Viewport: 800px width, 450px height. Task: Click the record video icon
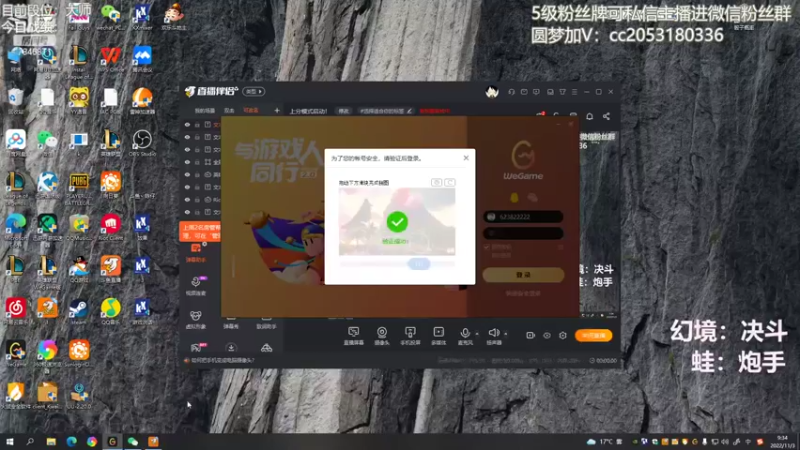pos(530,335)
